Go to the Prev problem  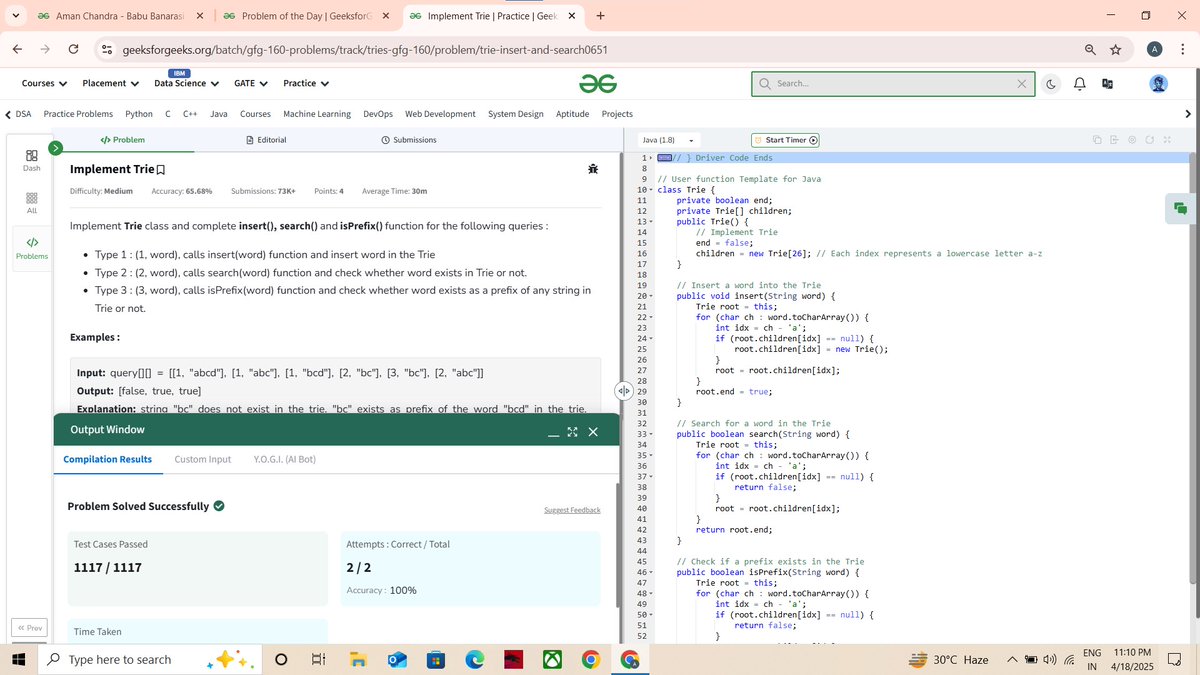[29, 627]
